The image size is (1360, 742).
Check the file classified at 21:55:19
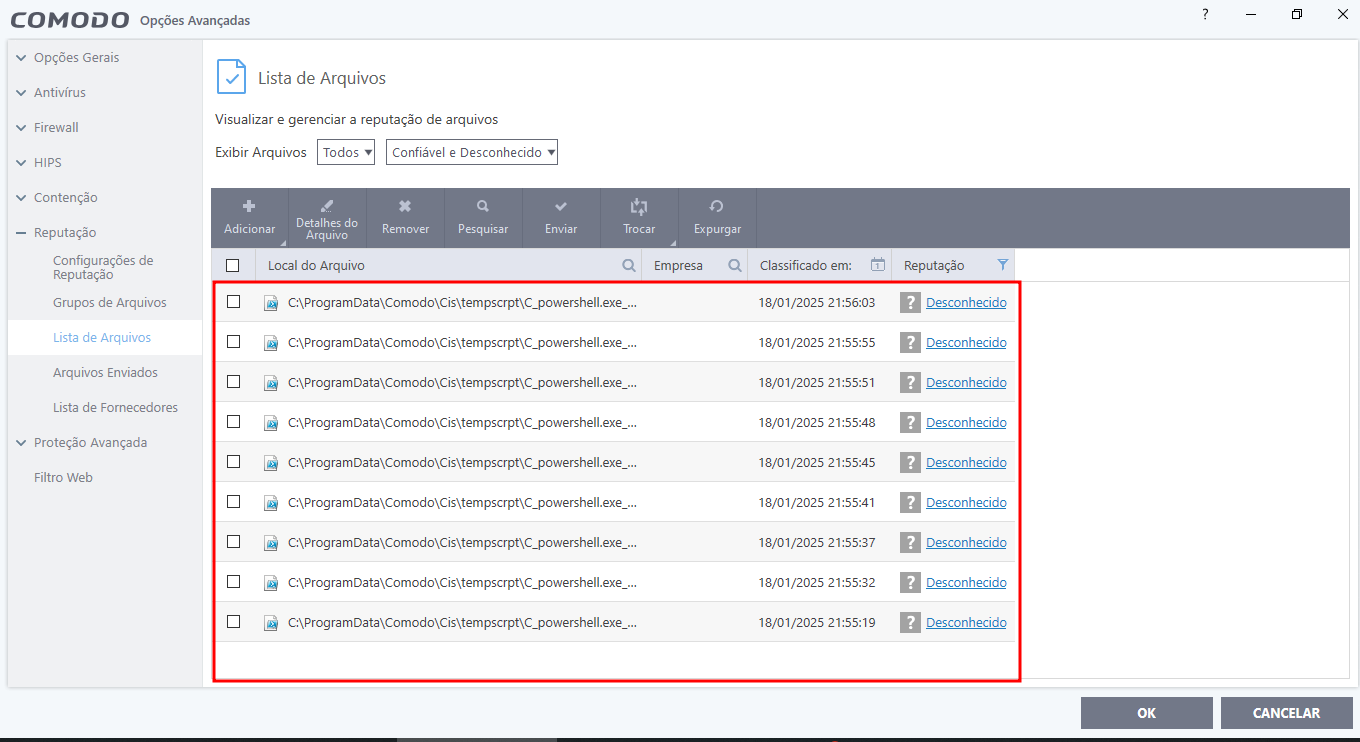(233, 622)
